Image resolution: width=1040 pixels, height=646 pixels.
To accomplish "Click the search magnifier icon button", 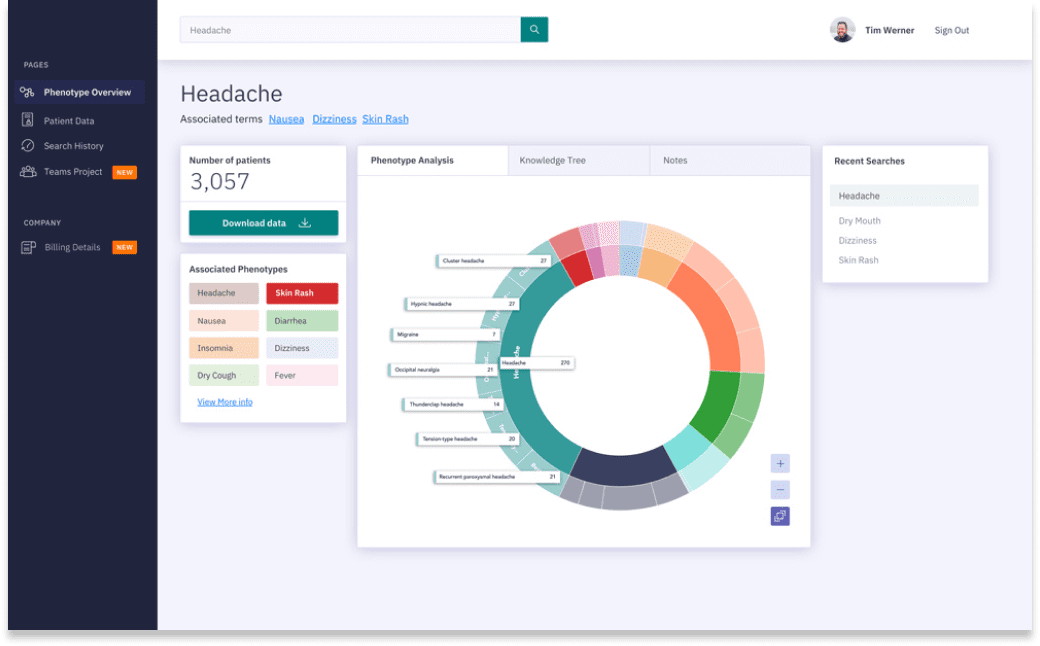I will tap(534, 30).
